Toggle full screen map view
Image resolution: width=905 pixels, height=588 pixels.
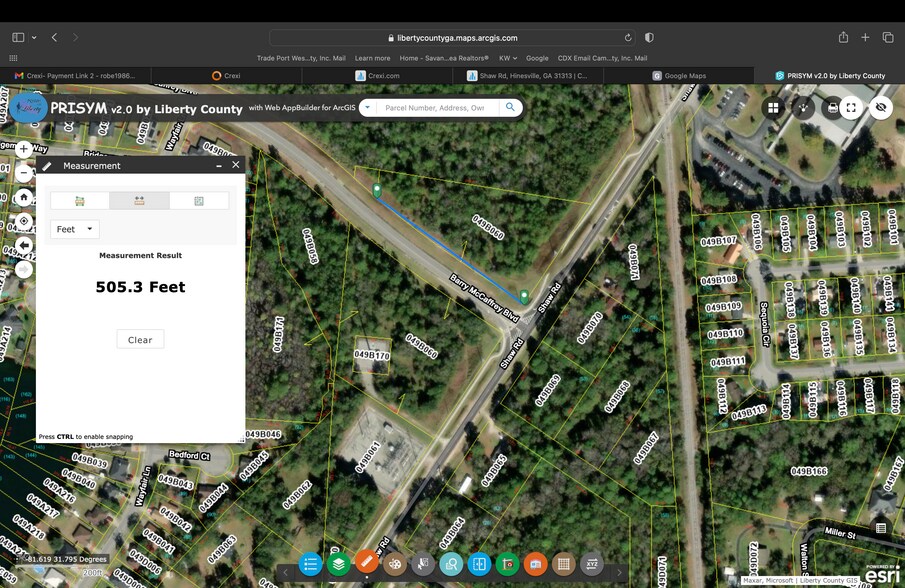pyautogui.click(x=851, y=107)
